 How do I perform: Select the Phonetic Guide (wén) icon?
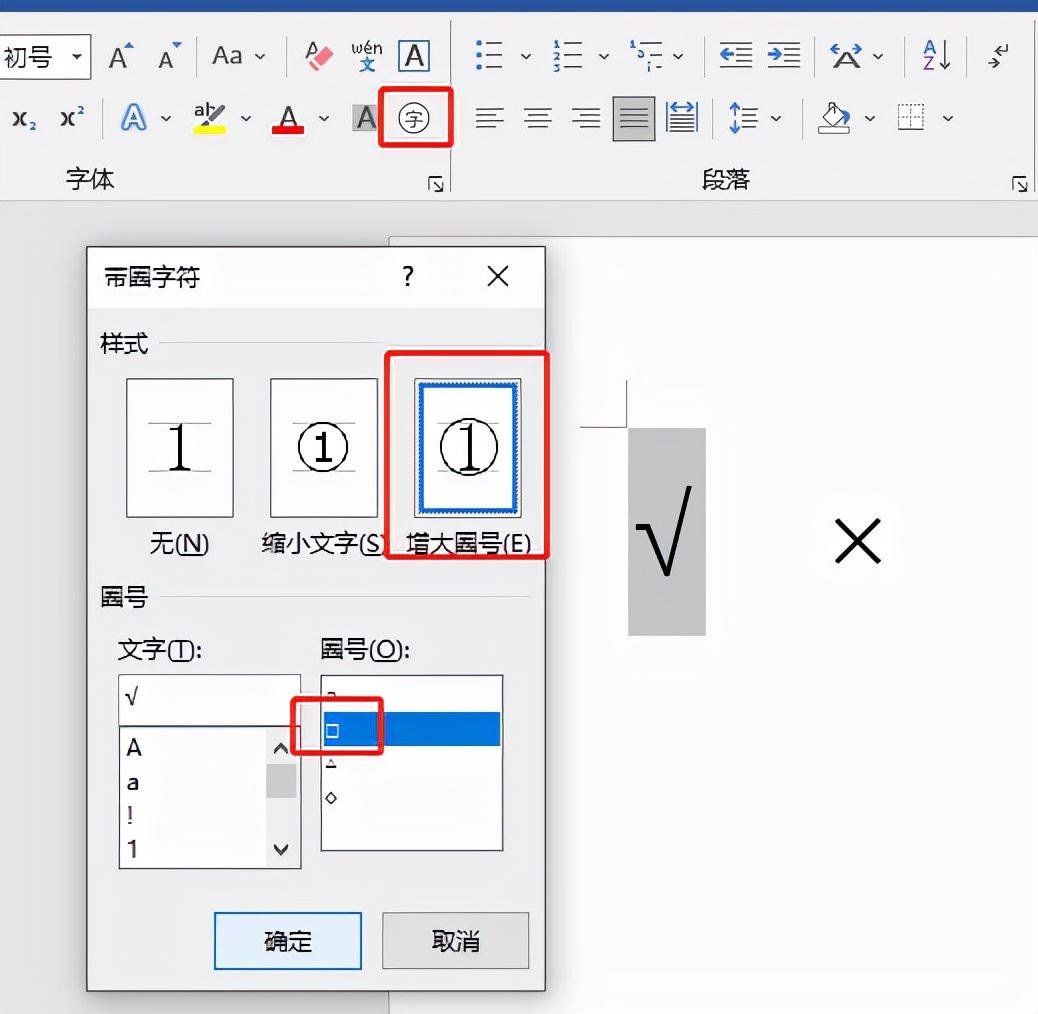click(x=368, y=56)
